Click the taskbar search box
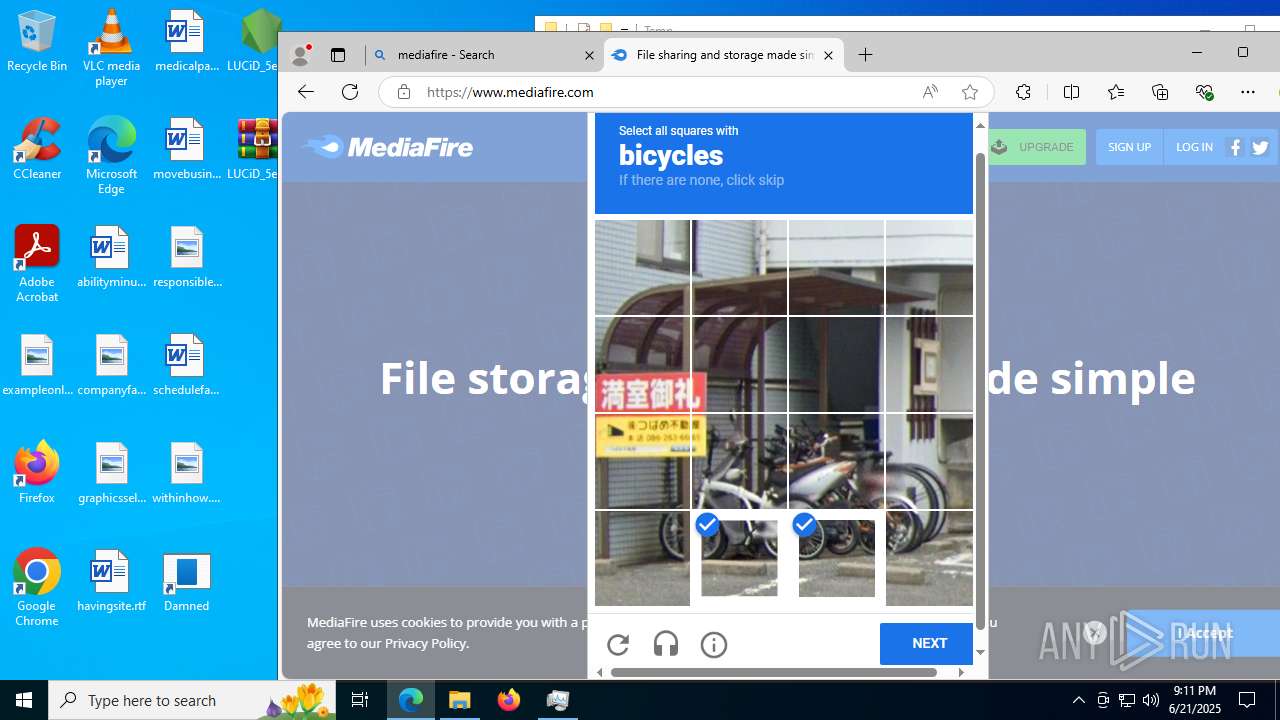This screenshot has width=1280, height=720. [x=190, y=700]
